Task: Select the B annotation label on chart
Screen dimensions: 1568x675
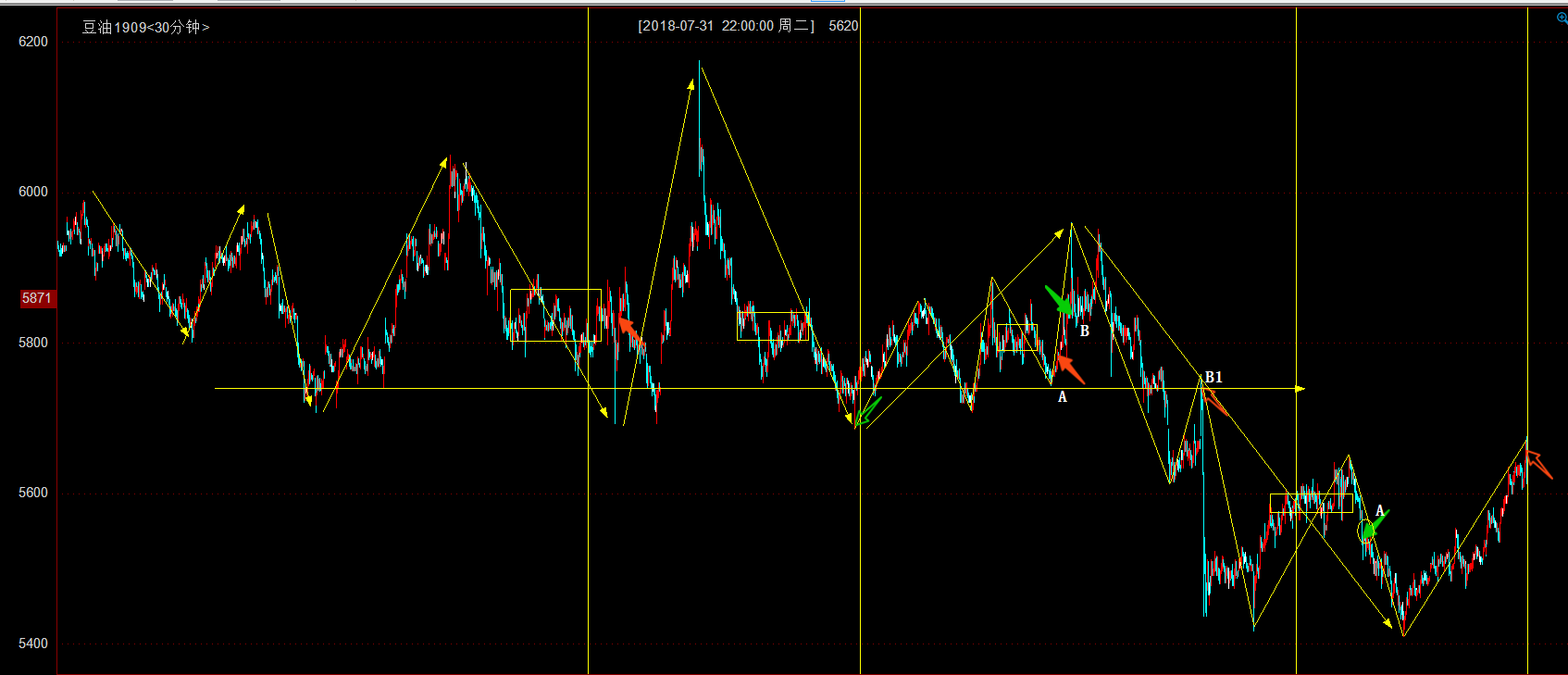Action: [1084, 331]
